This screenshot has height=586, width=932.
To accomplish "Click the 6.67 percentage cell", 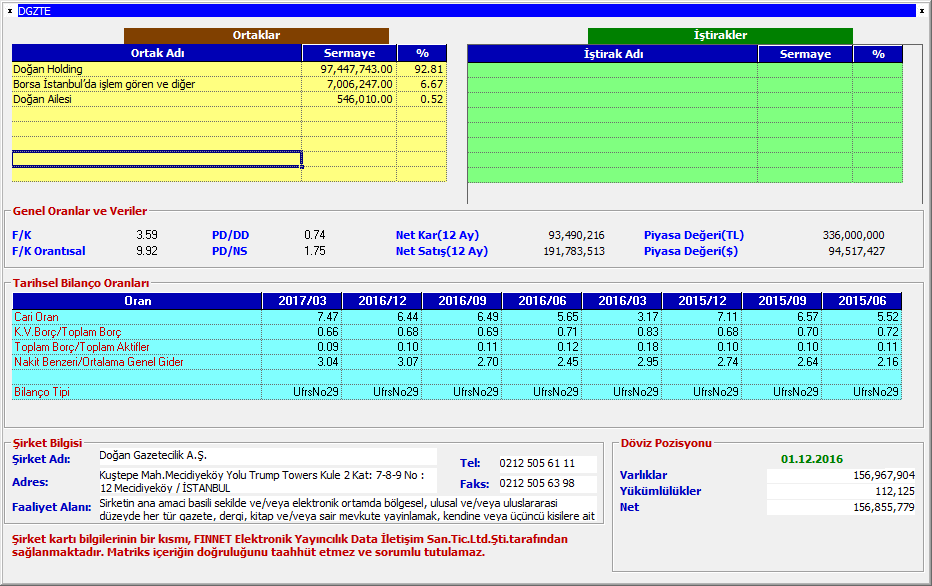I will point(432,84).
